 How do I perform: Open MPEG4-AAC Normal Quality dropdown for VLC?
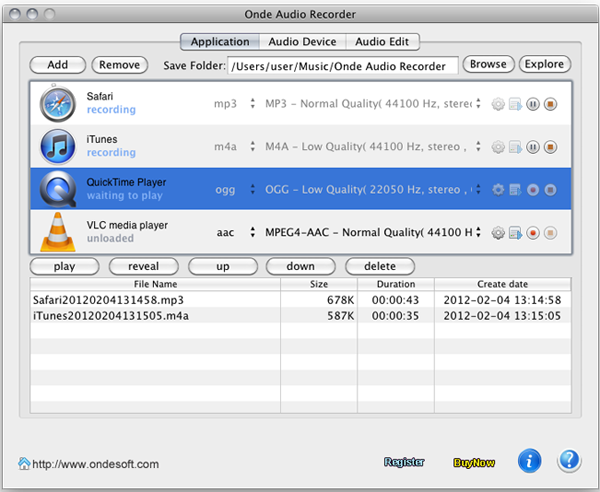tap(373, 232)
